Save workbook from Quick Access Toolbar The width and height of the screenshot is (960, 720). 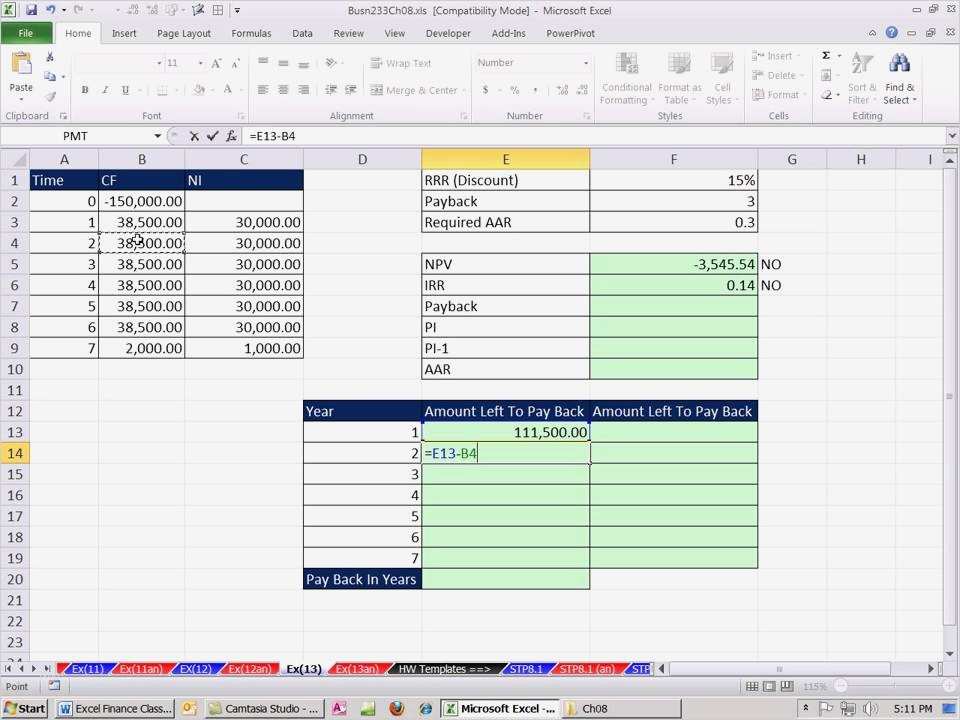(31, 10)
